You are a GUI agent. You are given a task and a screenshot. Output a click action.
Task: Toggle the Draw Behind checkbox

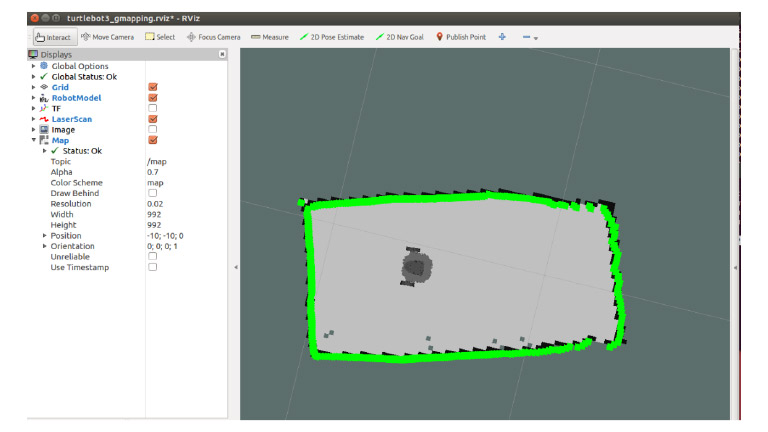[153, 193]
